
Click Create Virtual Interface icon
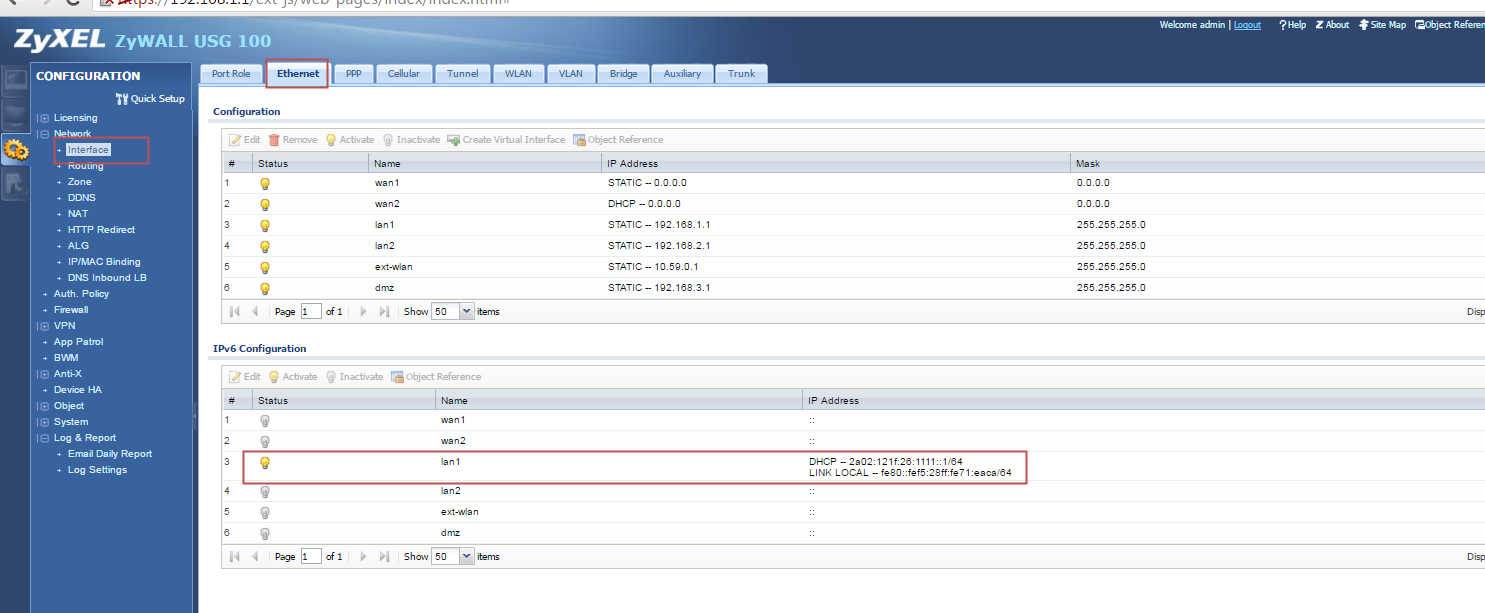coord(453,140)
